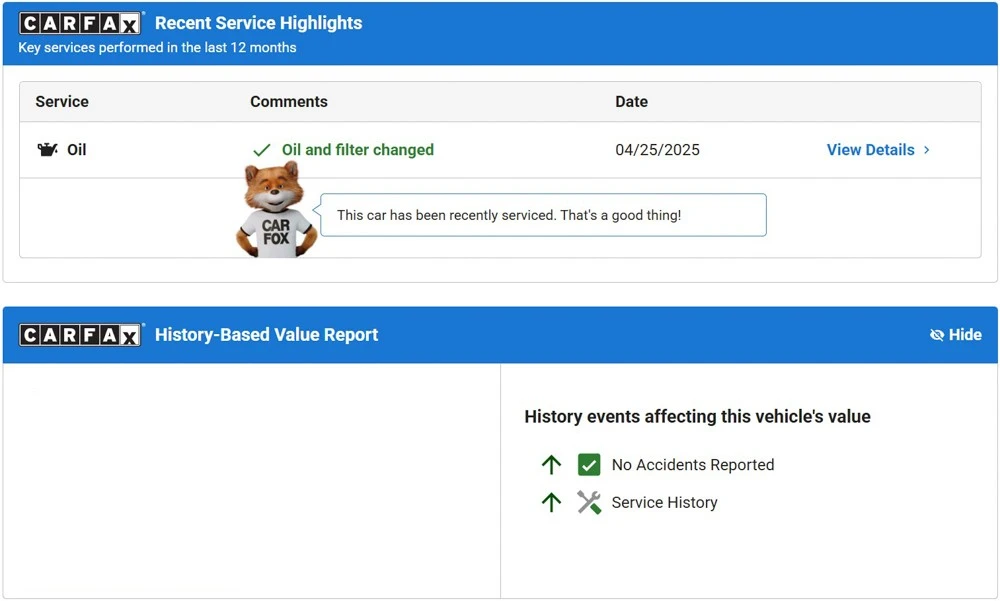Click the Oil service label

(x=77, y=150)
